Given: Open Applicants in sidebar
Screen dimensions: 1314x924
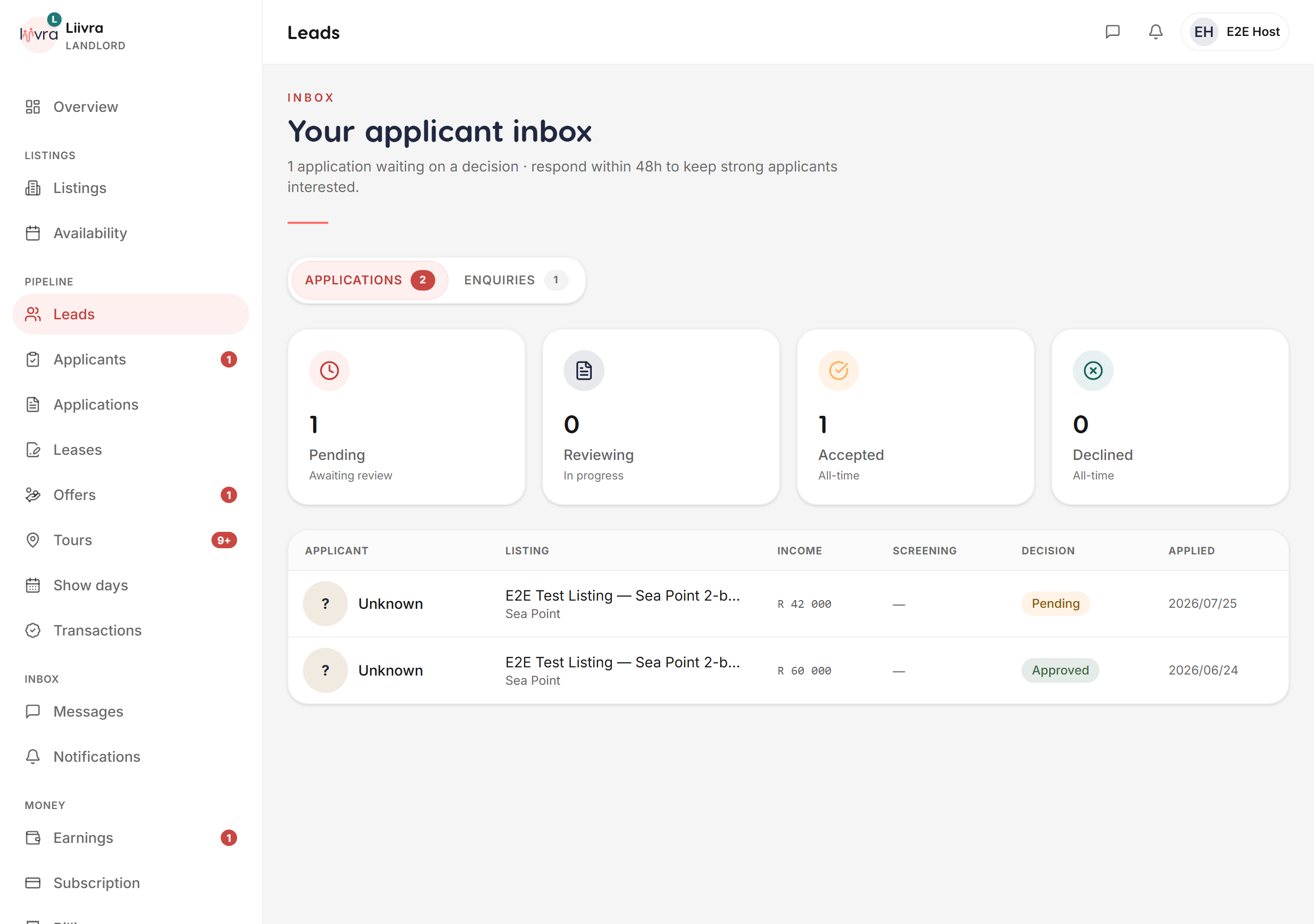Looking at the screenshot, I should pos(130,359).
